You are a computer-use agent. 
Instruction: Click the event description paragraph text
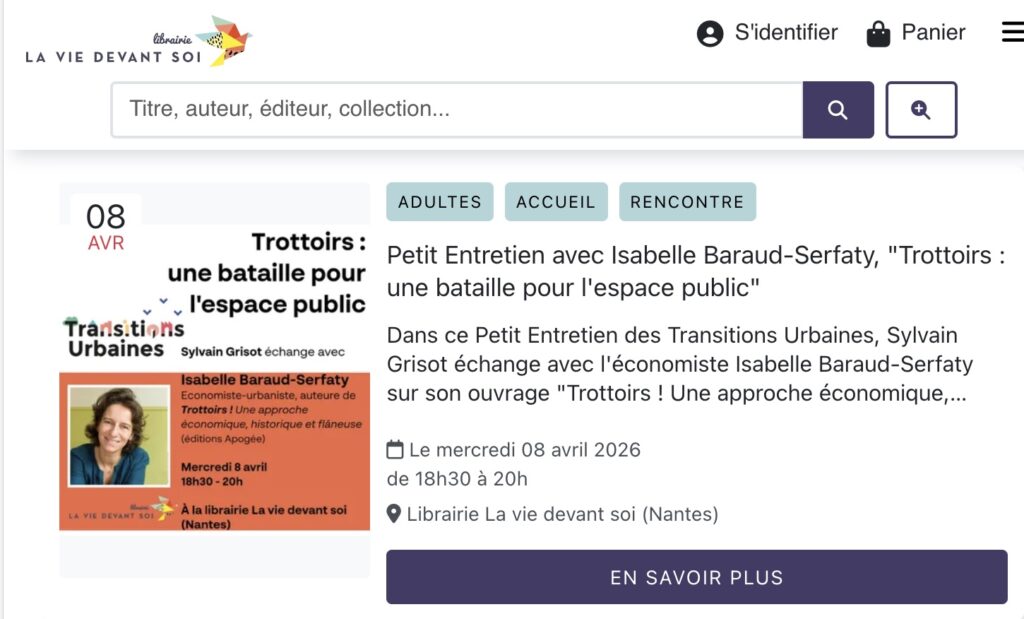[x=680, y=364]
